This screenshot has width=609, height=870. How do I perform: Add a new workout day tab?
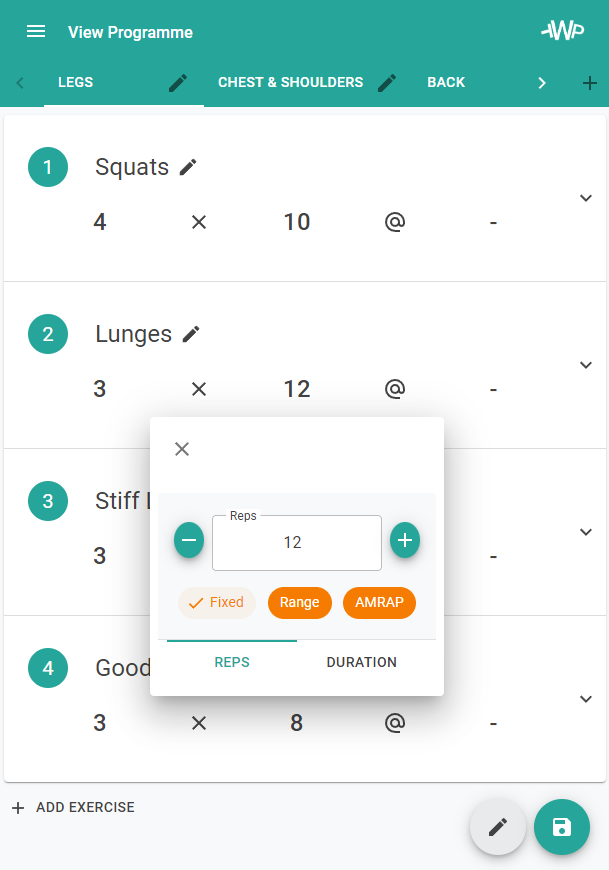coord(590,83)
